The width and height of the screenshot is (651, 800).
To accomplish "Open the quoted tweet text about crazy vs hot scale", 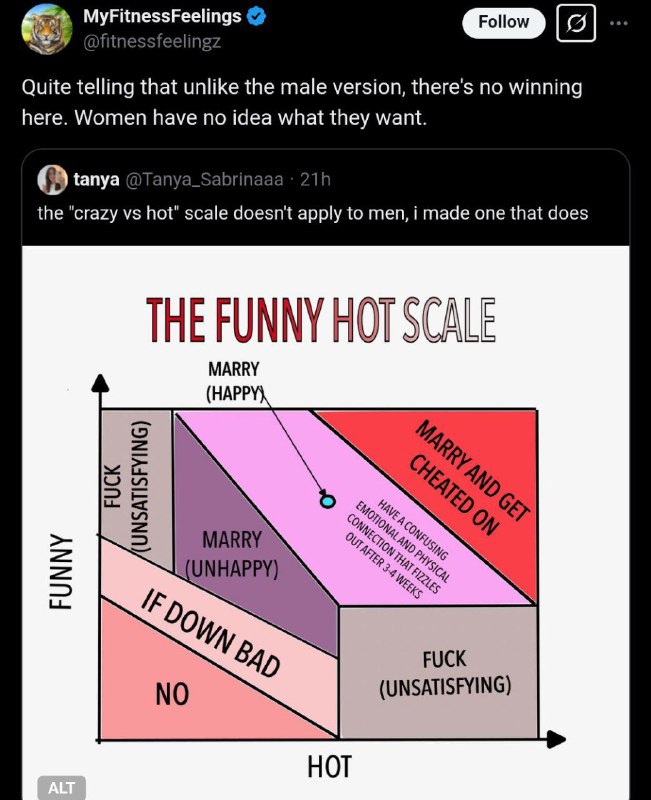I will coord(313,213).
